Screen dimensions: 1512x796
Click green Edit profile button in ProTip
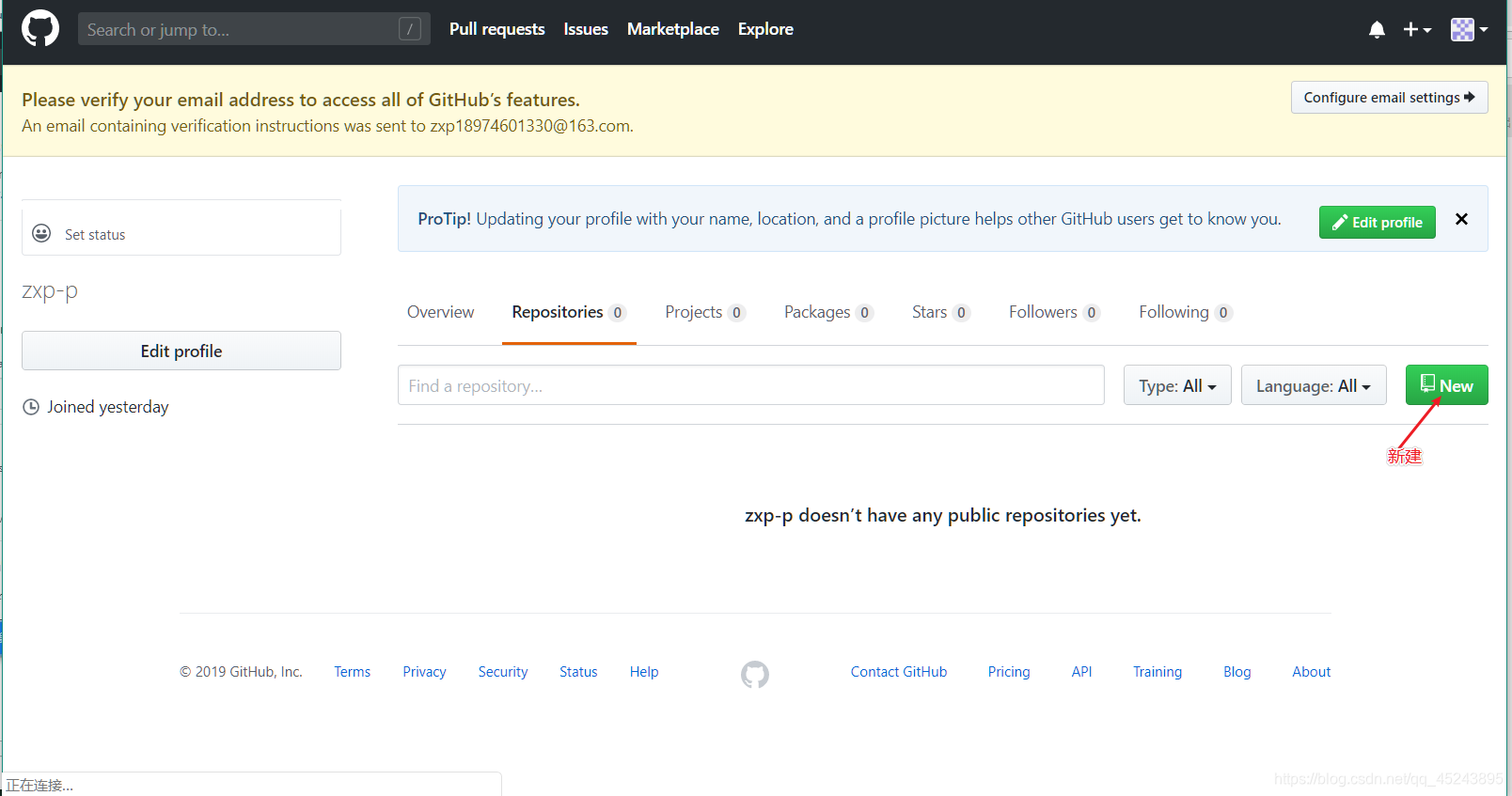pos(1377,222)
